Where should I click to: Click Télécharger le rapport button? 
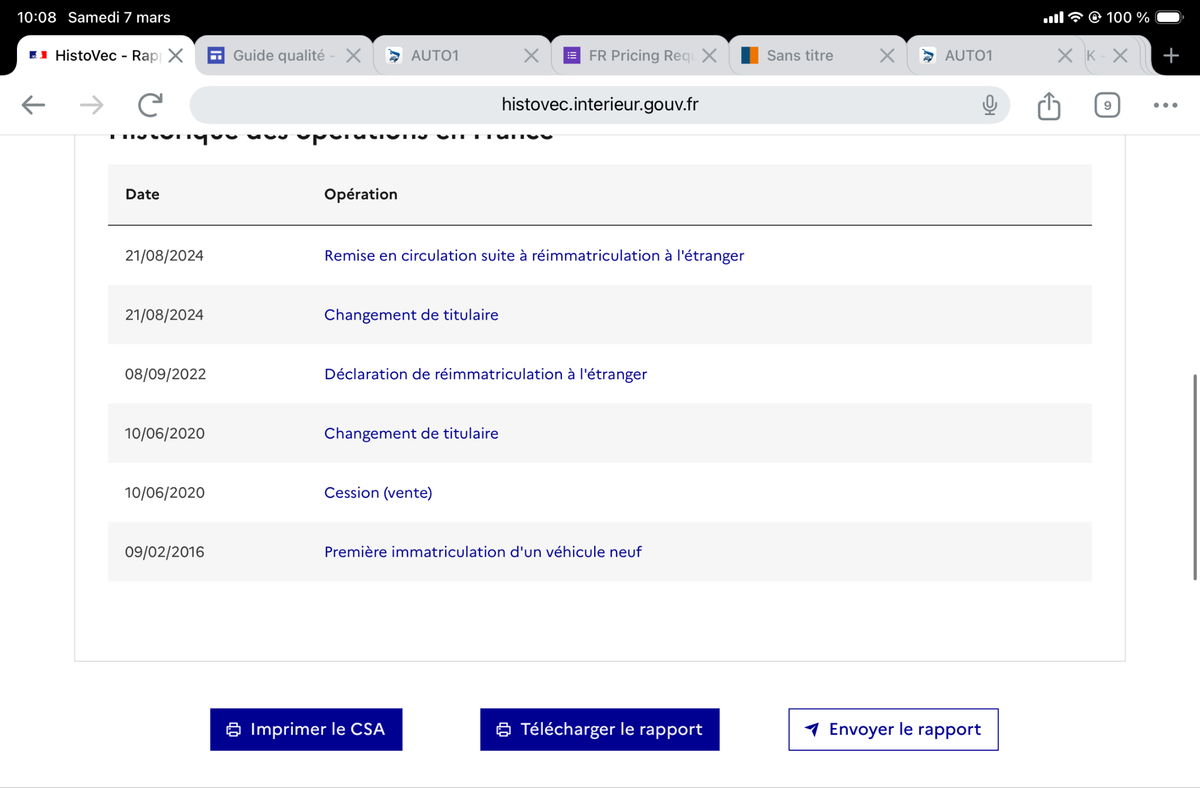pyautogui.click(x=600, y=729)
